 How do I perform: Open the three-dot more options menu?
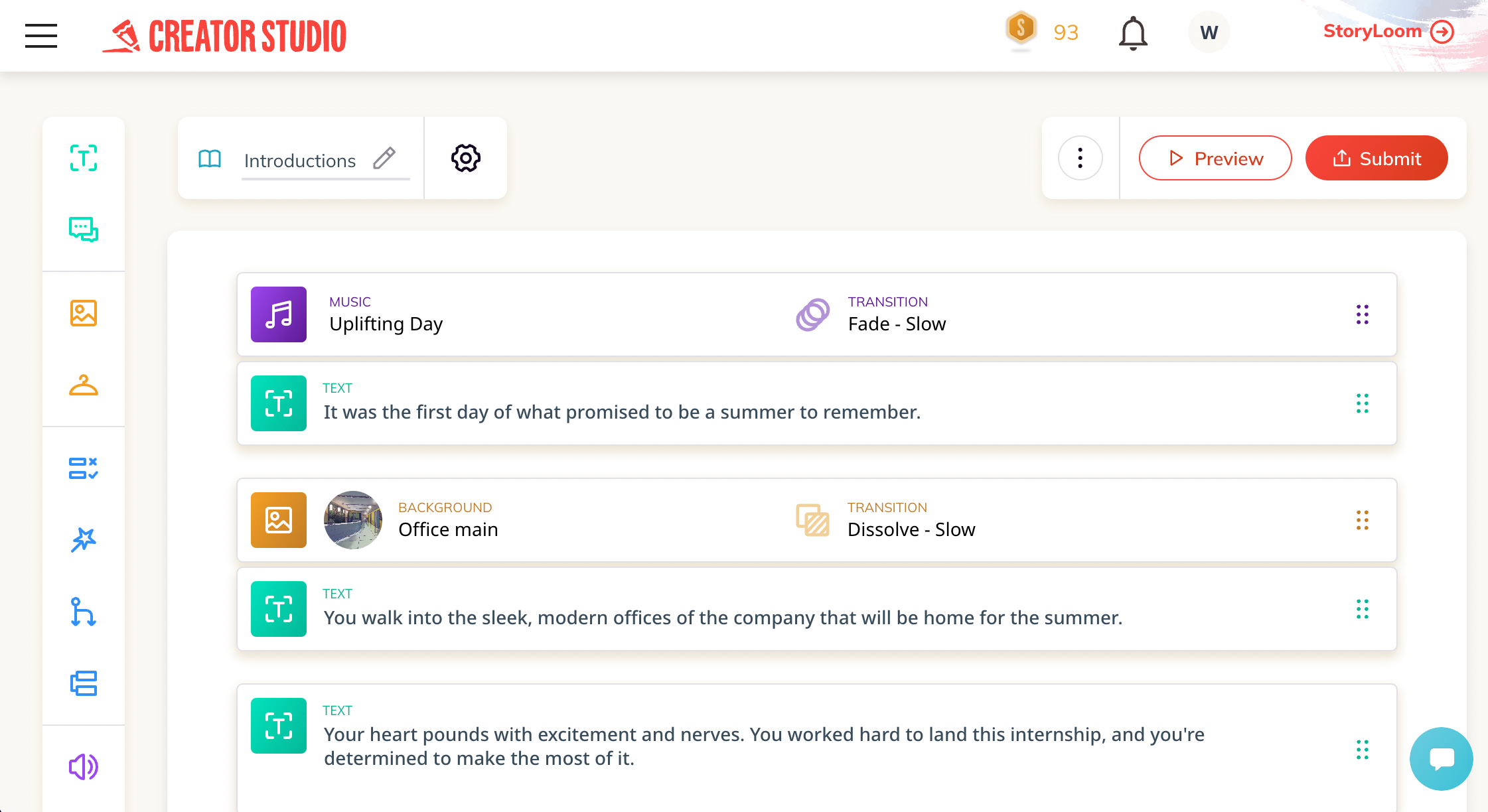(x=1080, y=158)
